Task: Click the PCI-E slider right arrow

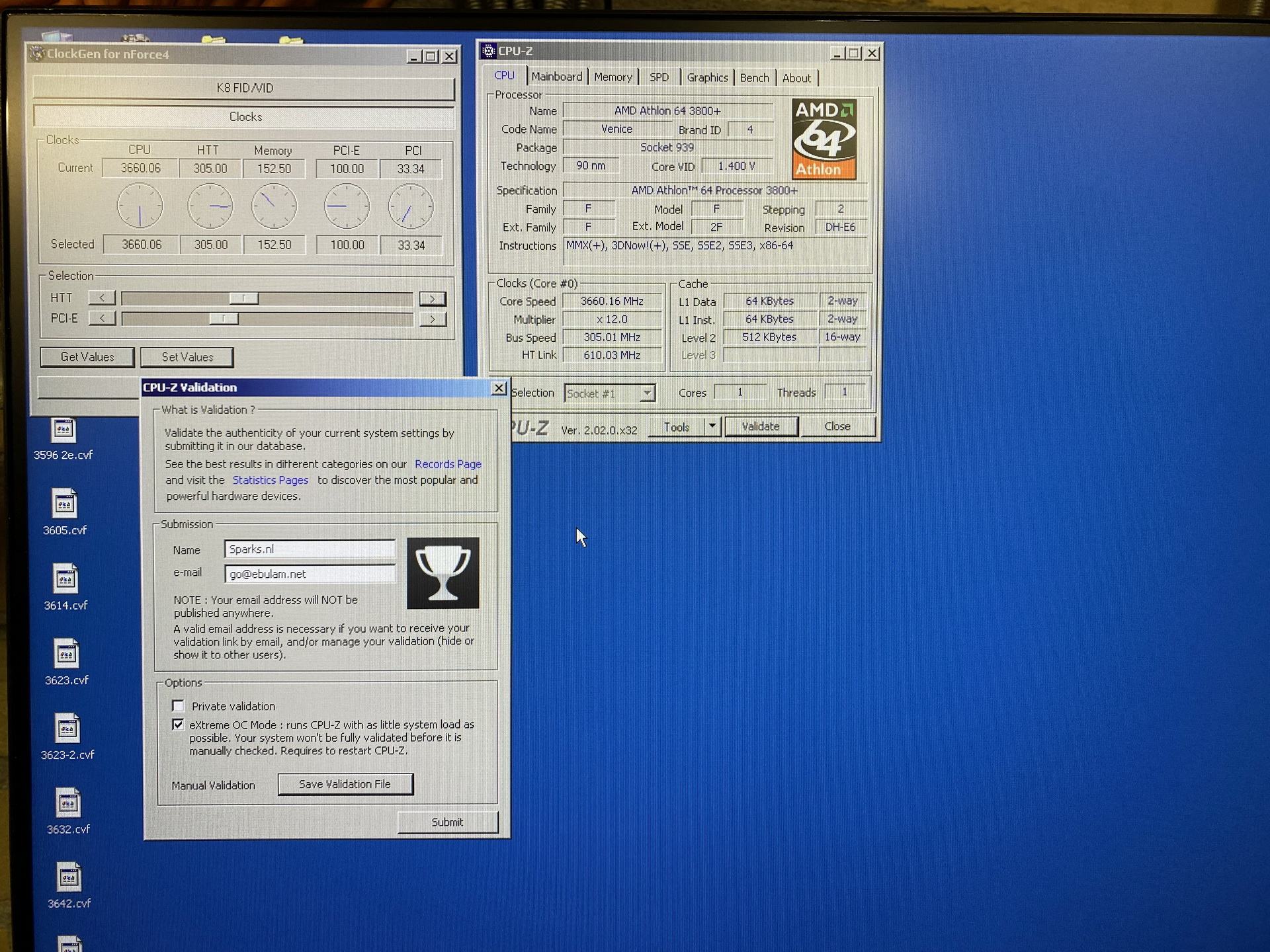Action: click(433, 319)
